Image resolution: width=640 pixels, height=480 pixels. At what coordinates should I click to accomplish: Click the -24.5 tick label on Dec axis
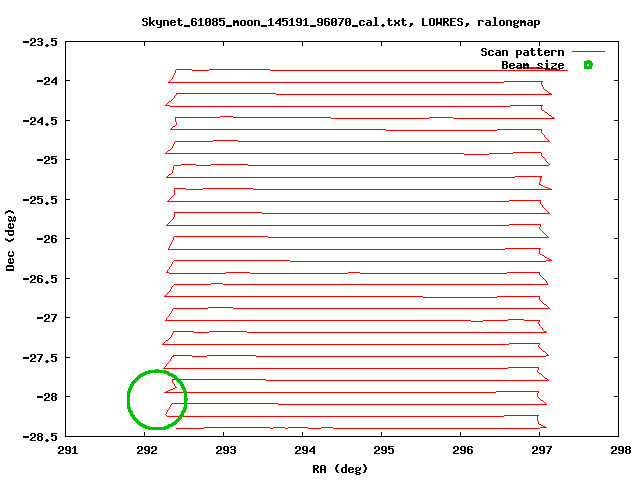click(38, 121)
